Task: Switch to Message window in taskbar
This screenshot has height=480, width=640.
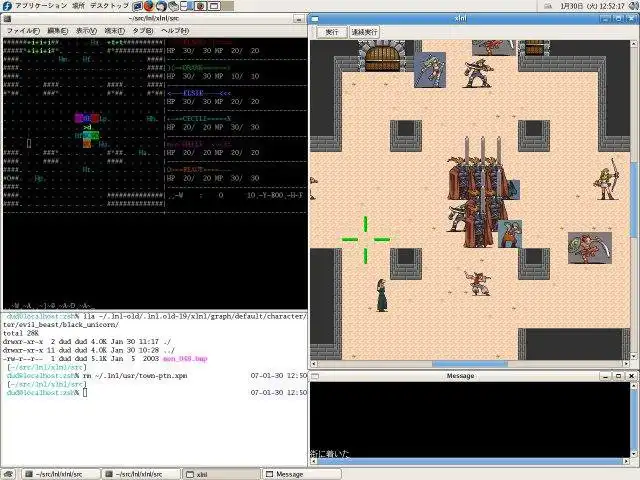Action: pos(301,474)
